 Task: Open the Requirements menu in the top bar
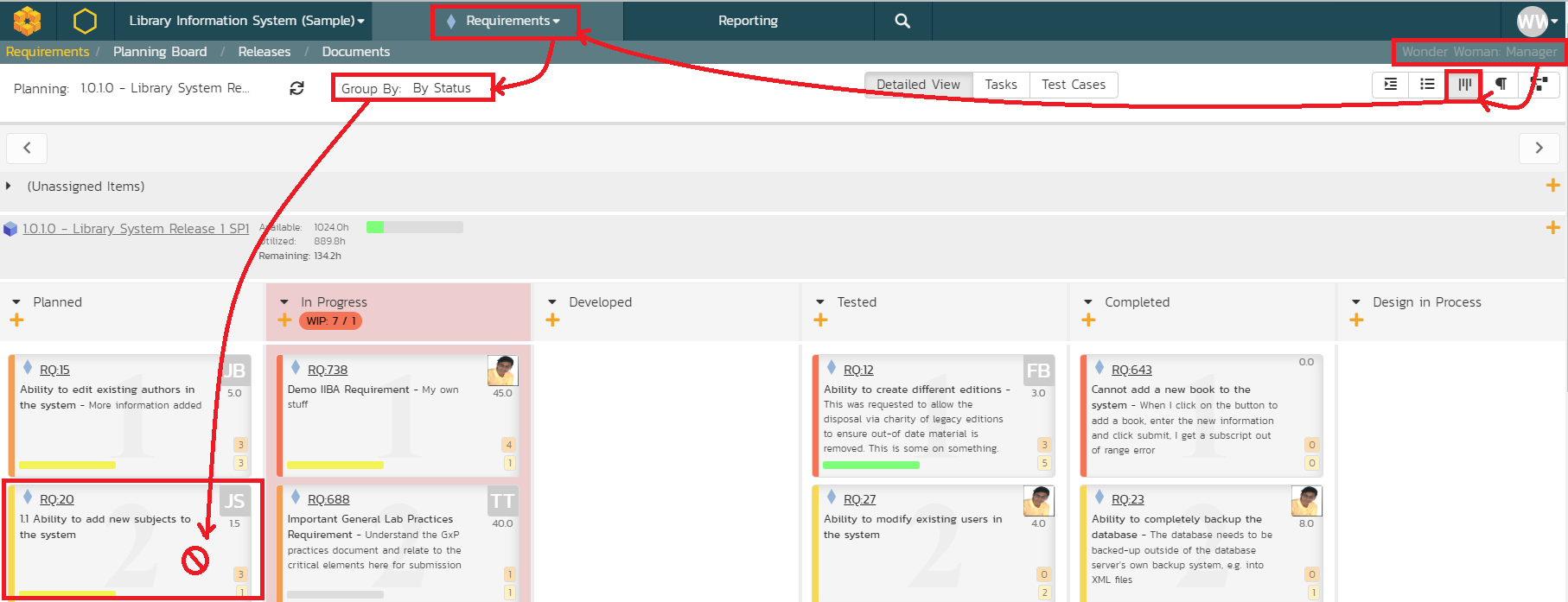506,21
